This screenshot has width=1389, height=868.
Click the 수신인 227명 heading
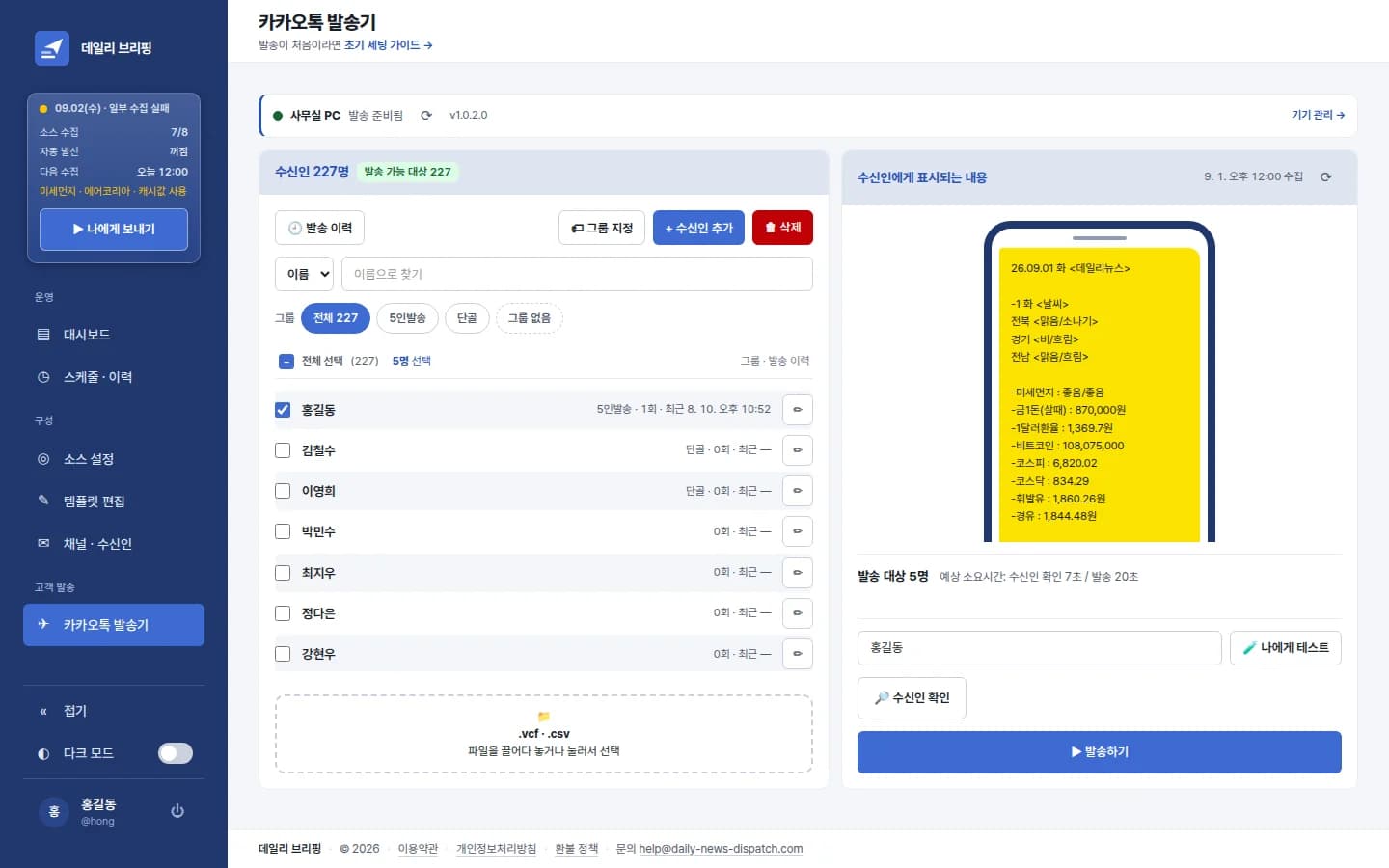[x=312, y=172]
